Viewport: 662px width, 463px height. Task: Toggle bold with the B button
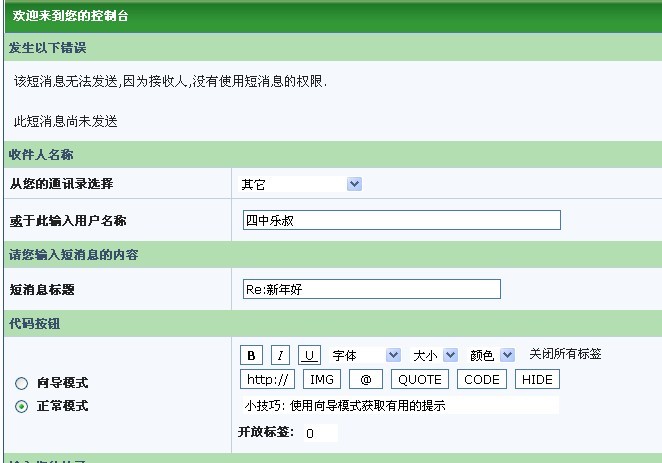[251, 355]
